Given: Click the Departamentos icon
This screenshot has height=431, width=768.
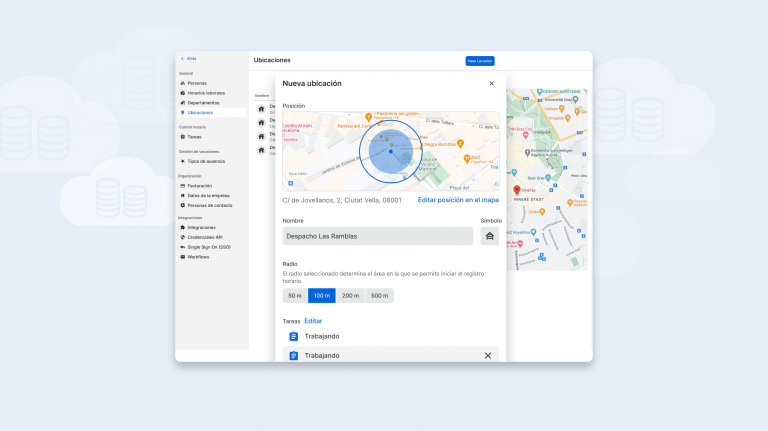Looking at the screenshot, I should [x=183, y=103].
